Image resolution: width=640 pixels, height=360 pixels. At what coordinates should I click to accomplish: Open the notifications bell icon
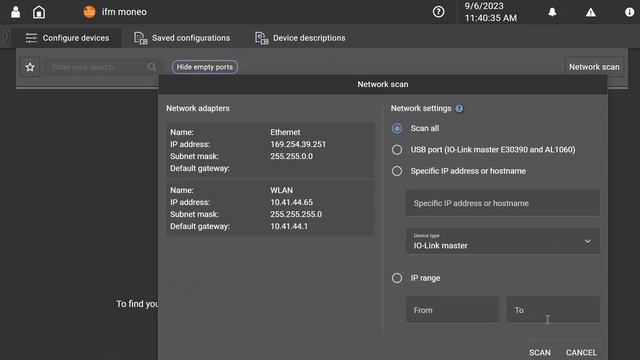coord(552,12)
